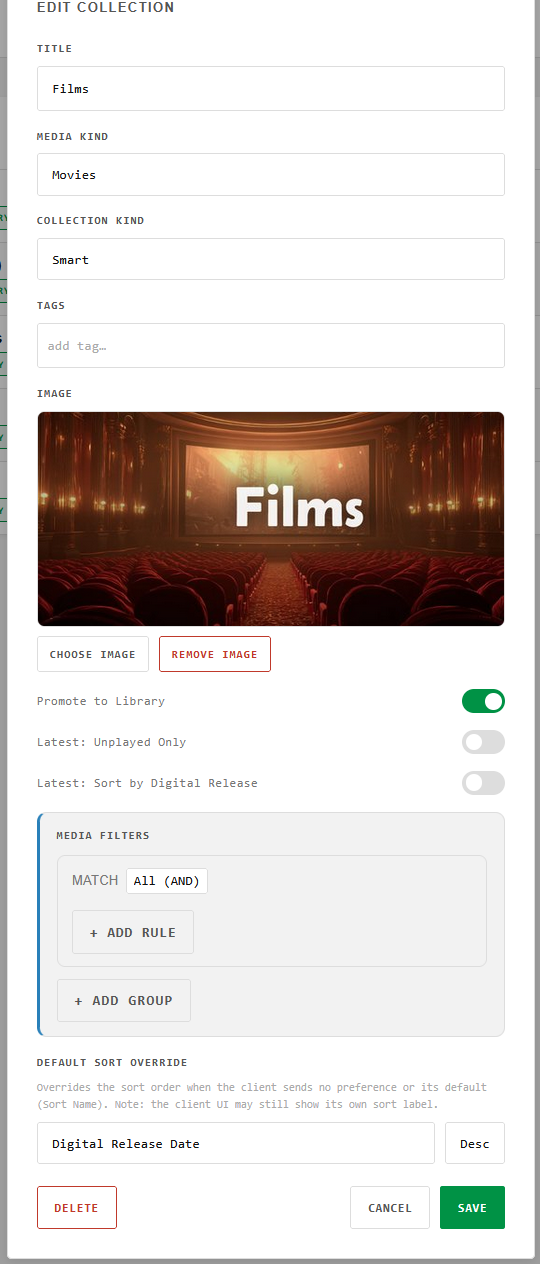Toggle off Promote to Library switch
540x1264 pixels.
pos(483,701)
